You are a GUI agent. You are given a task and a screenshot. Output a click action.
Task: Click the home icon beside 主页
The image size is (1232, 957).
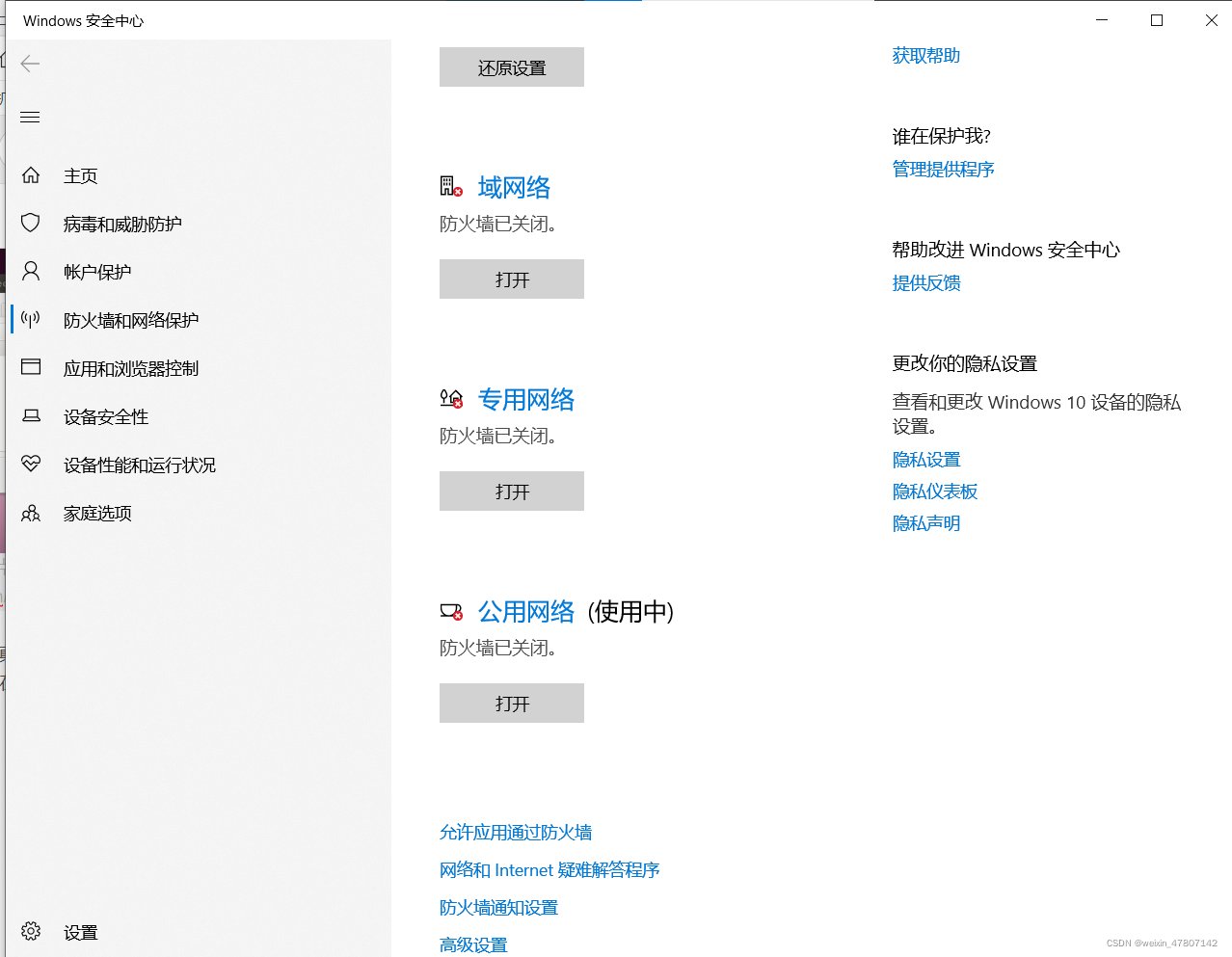(x=31, y=175)
